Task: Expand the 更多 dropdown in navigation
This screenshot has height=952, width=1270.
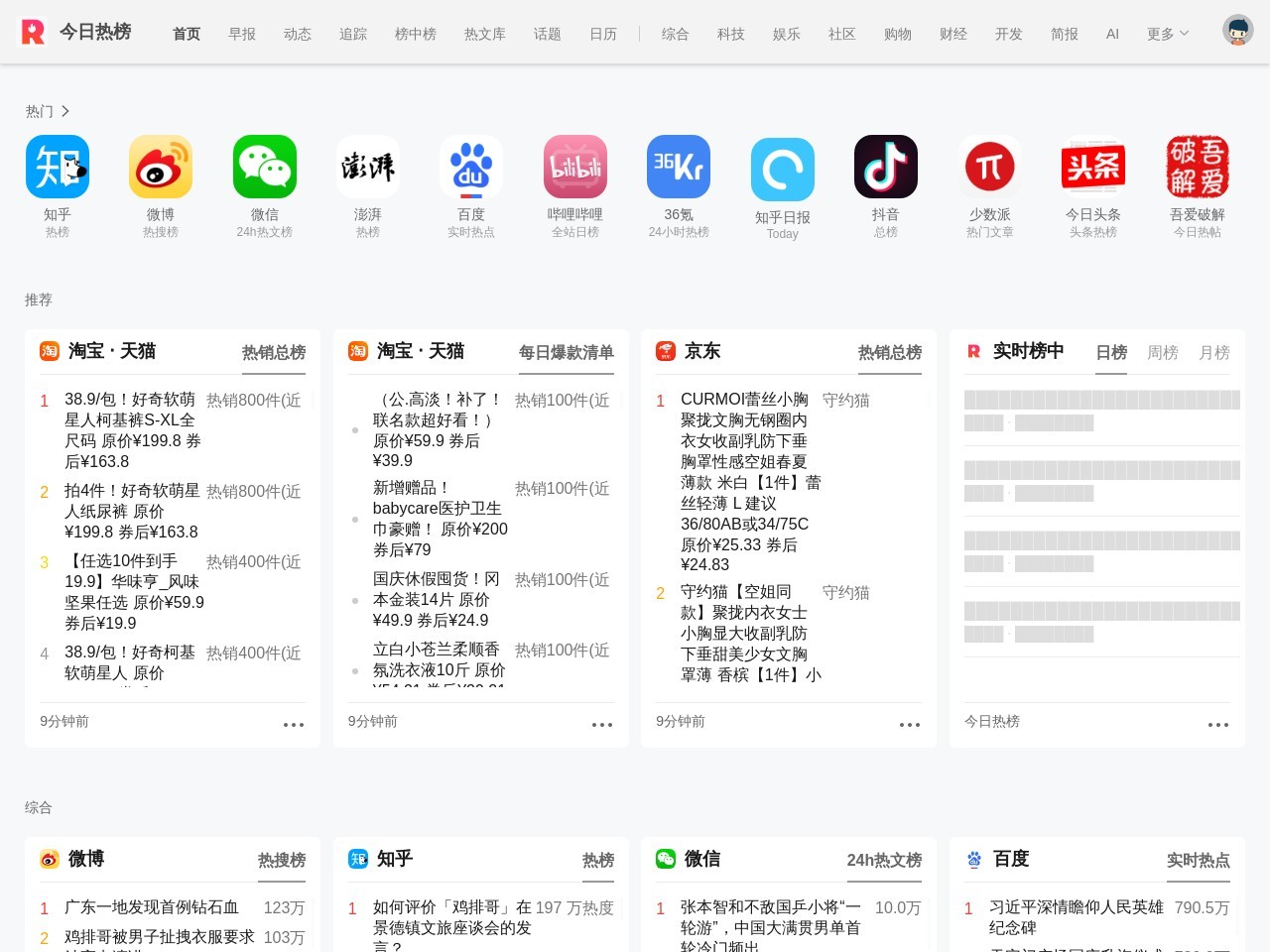Action: tap(1167, 34)
